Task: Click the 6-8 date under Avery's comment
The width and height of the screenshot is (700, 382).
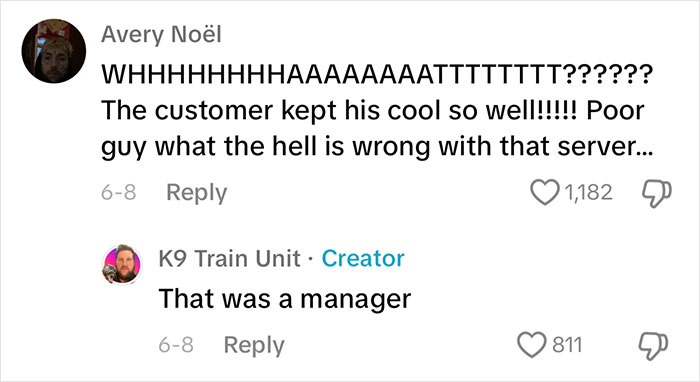Action: pyautogui.click(x=118, y=193)
